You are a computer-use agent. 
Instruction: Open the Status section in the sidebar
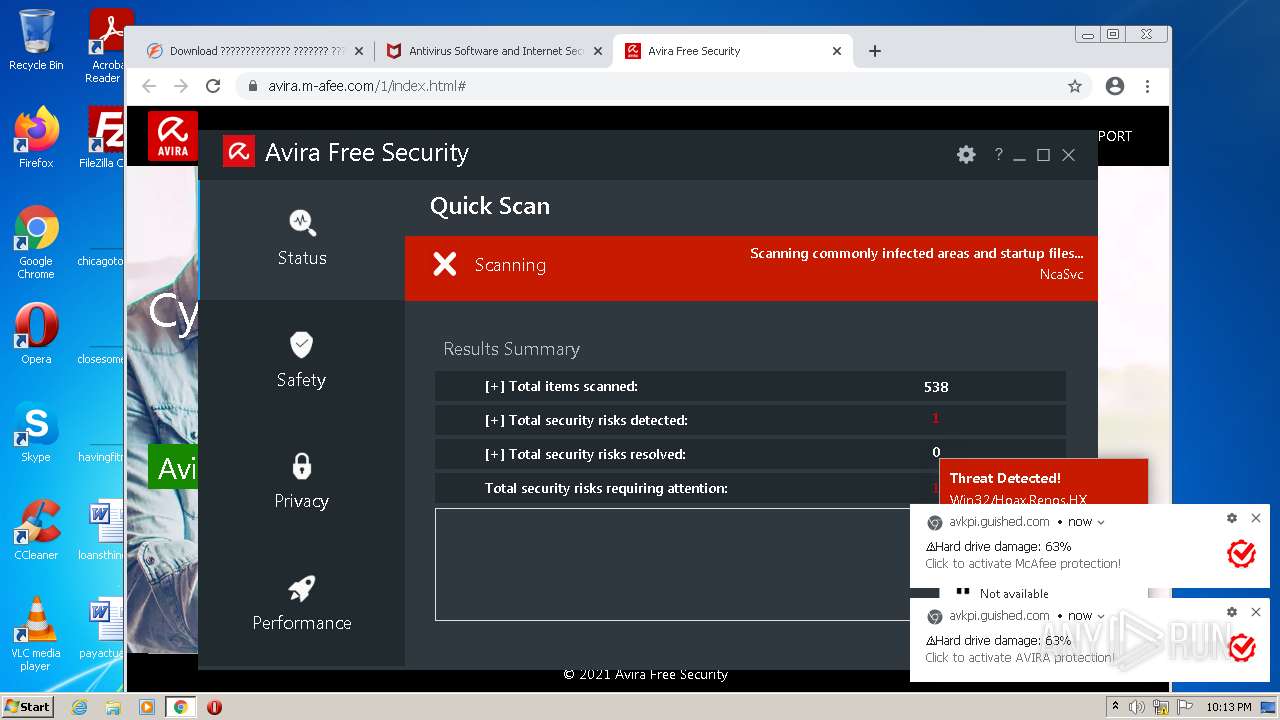(302, 238)
